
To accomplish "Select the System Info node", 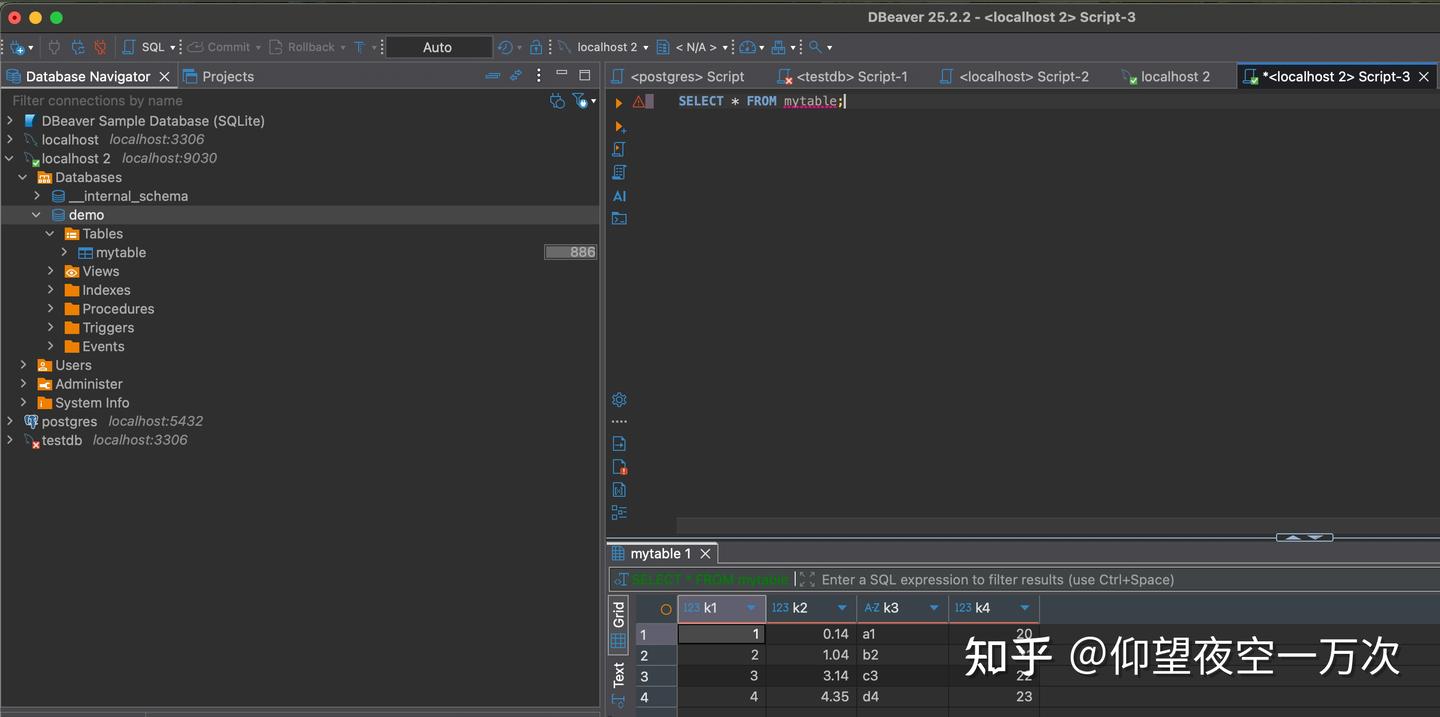I will [x=92, y=403].
